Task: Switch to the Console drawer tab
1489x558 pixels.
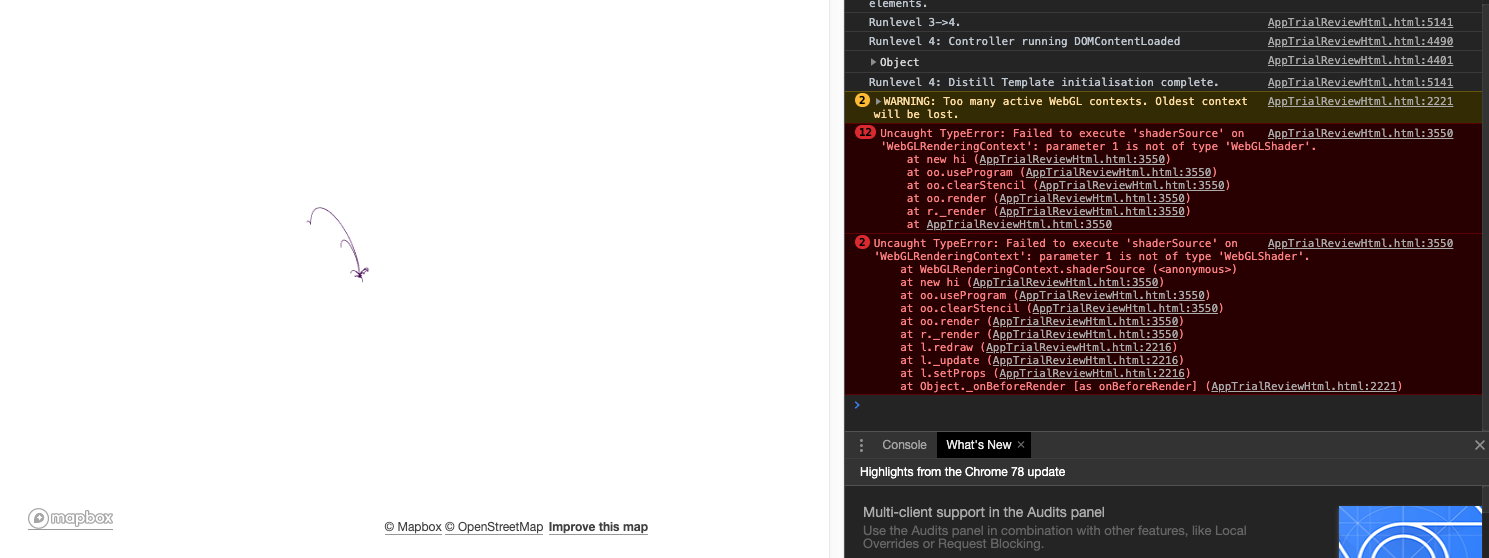Action: (x=904, y=445)
